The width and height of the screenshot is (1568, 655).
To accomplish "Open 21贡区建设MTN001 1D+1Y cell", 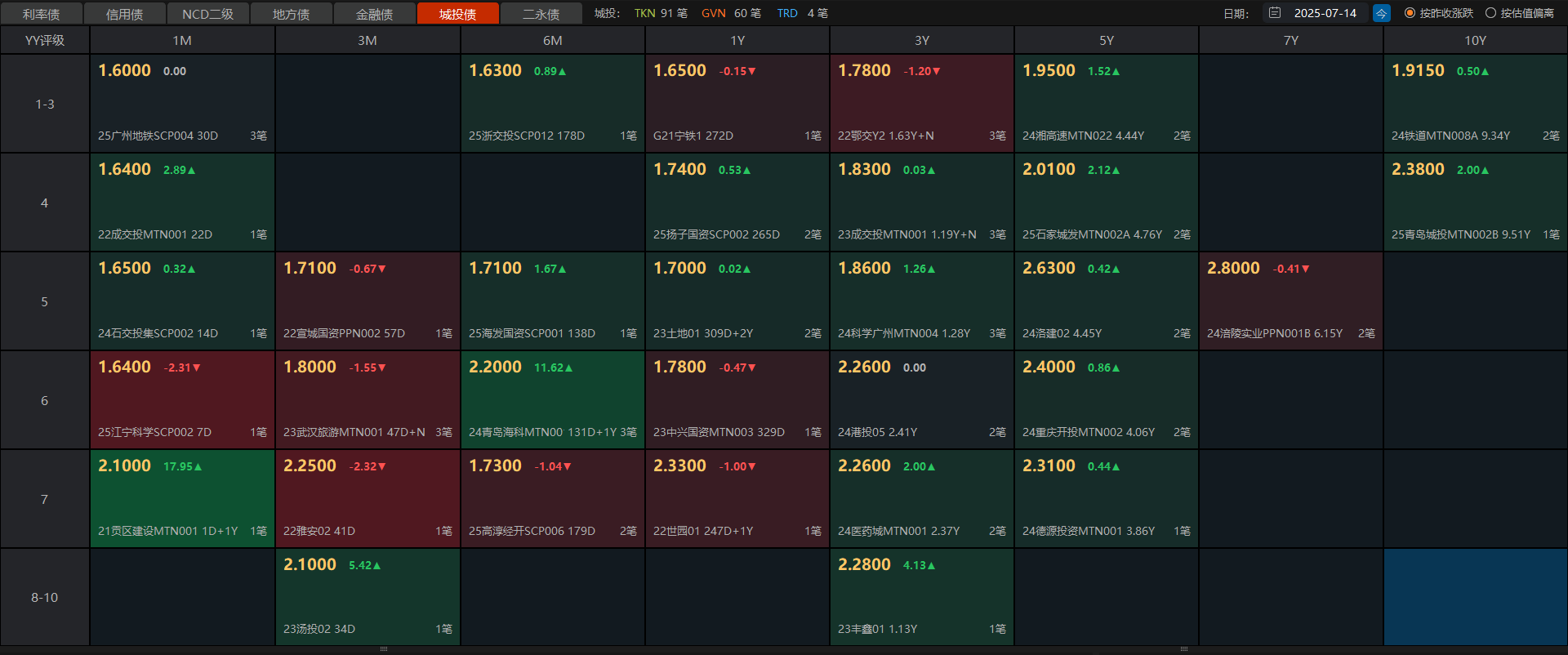I will coord(182,499).
